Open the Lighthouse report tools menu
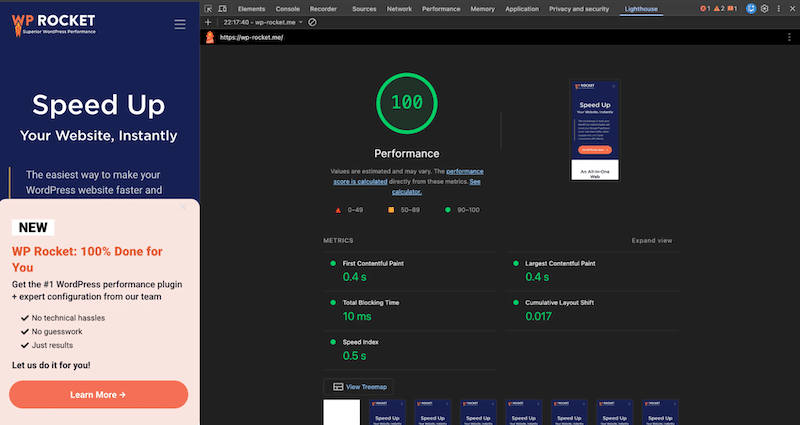The width and height of the screenshot is (800, 425). click(x=789, y=37)
